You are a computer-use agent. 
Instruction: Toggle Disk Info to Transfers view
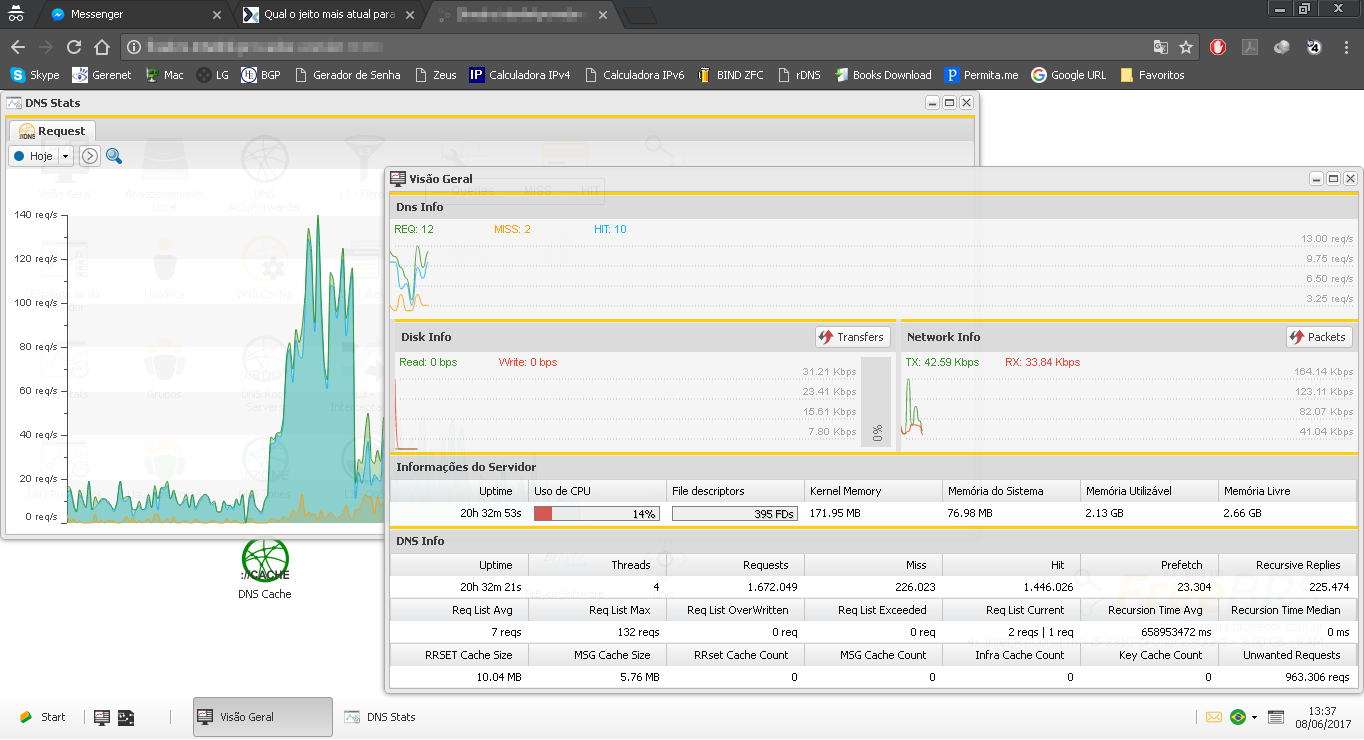852,337
